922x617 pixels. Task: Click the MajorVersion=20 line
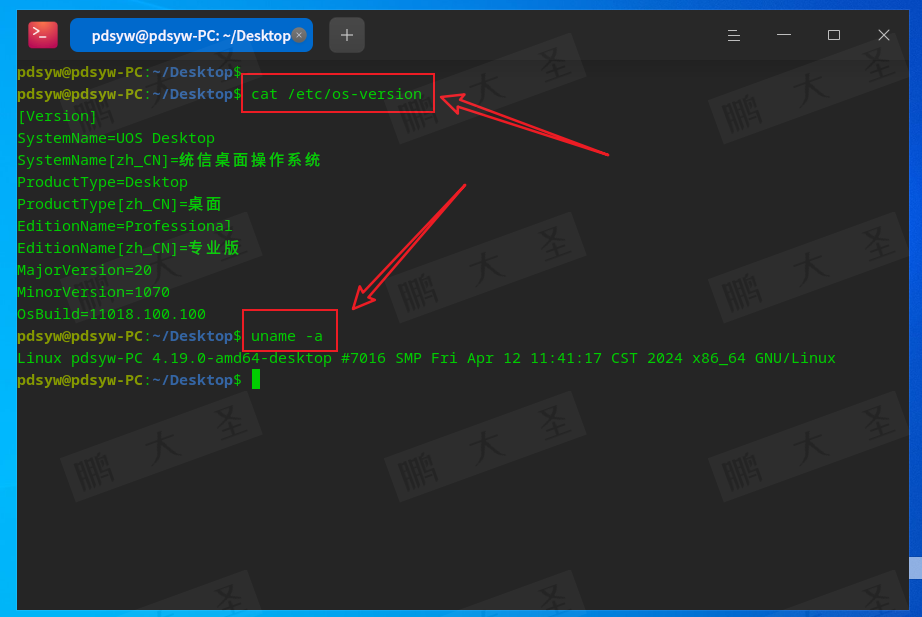coord(84,270)
